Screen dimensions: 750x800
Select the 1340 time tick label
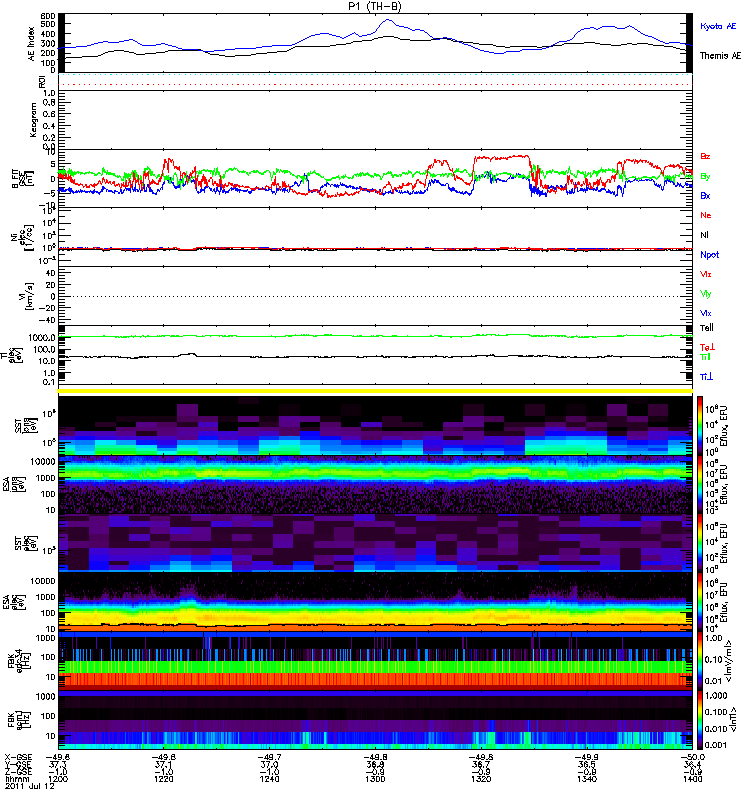point(586,779)
